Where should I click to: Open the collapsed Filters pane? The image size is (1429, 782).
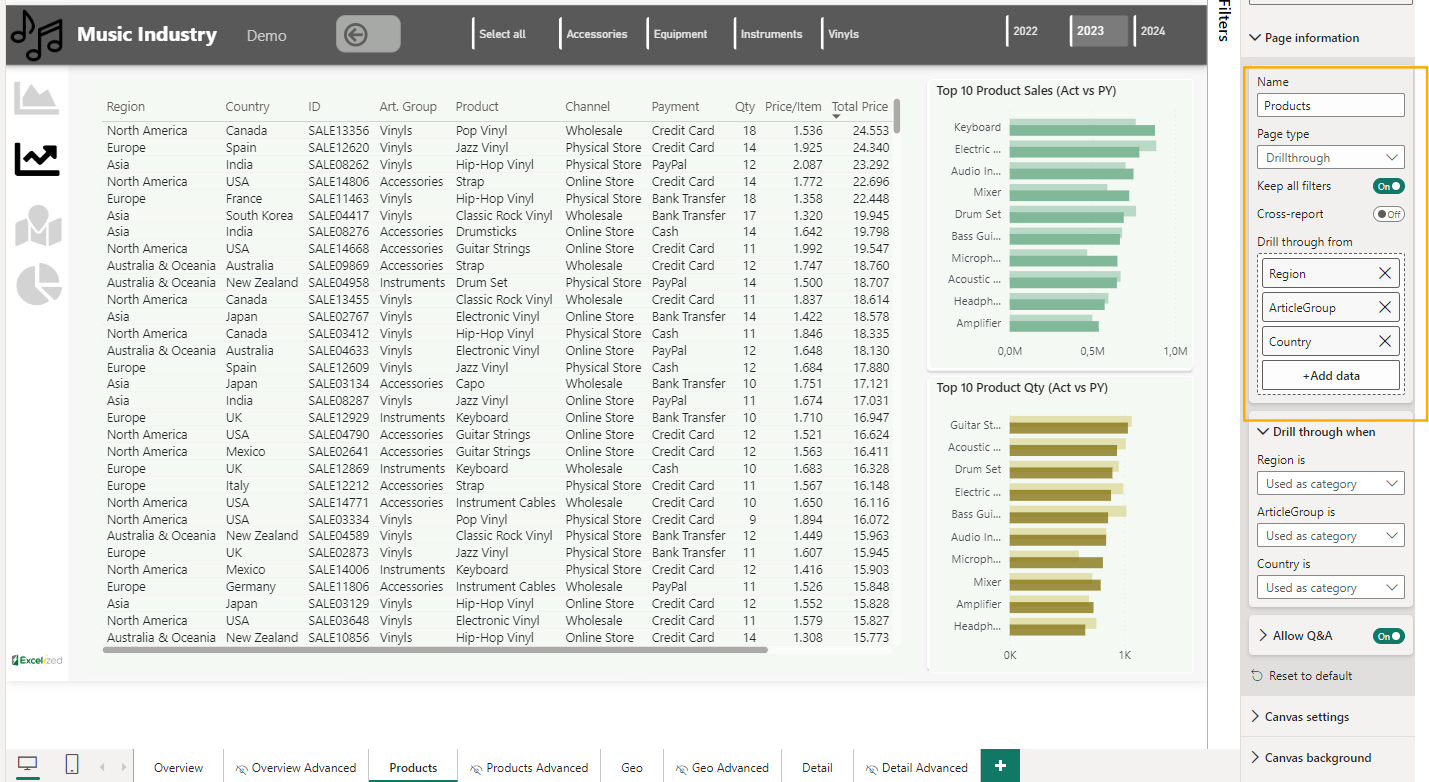click(x=1223, y=21)
